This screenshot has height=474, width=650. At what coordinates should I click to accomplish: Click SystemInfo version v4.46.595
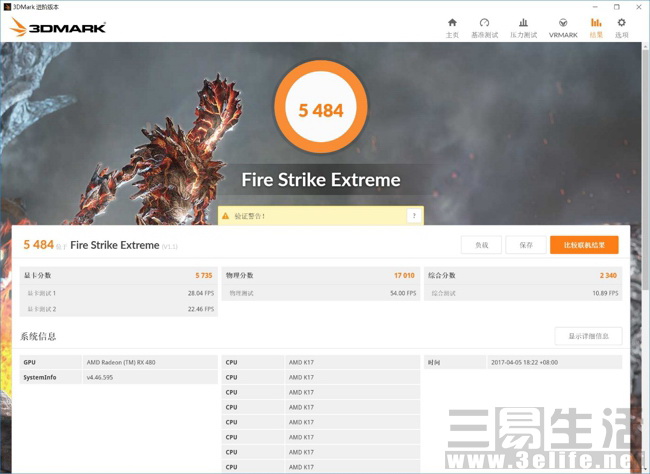point(100,377)
